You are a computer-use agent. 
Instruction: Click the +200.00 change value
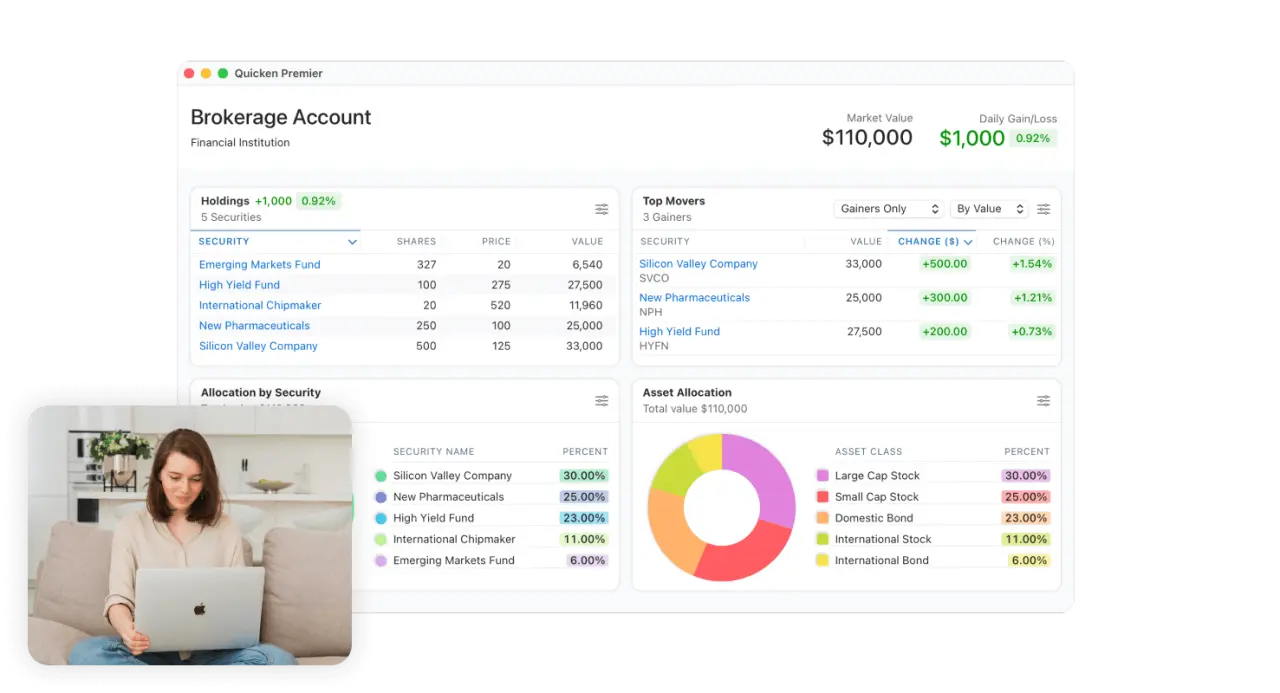click(945, 332)
